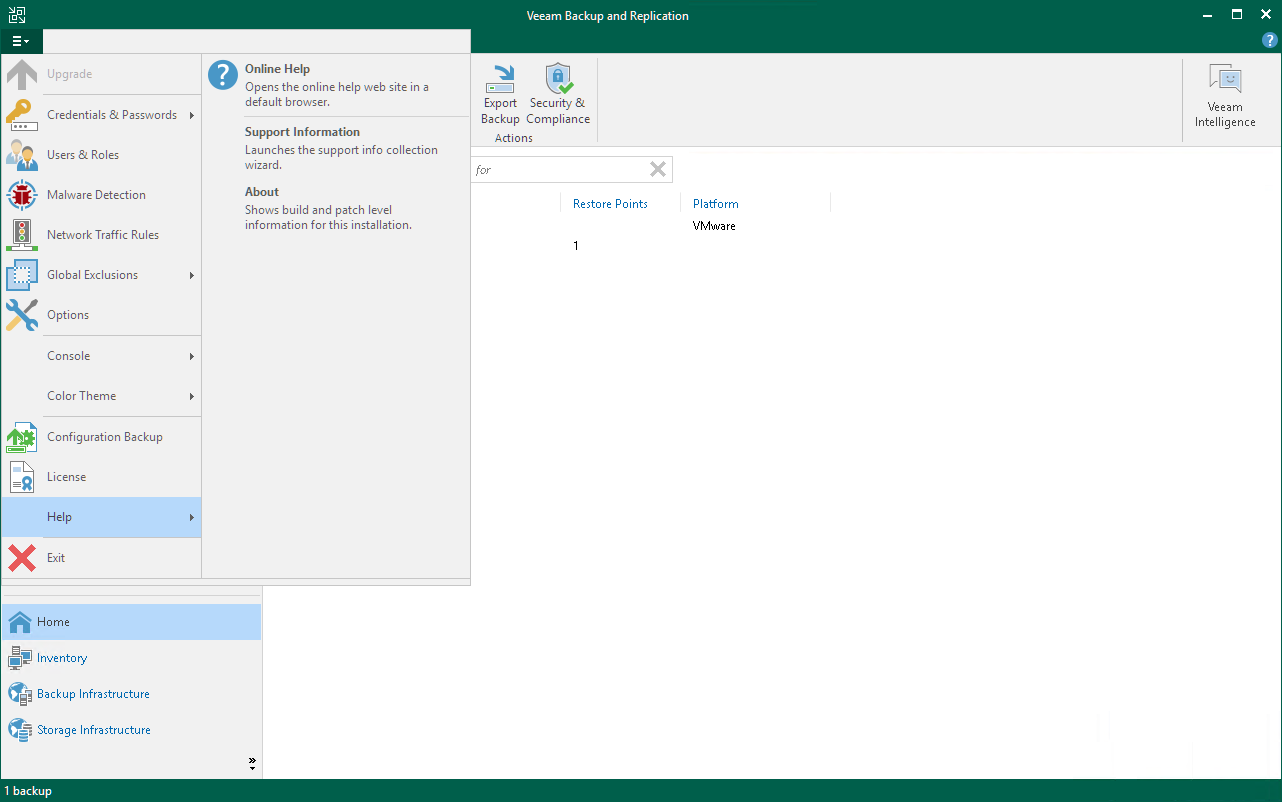Select Configuration Backup menu entry
The height and width of the screenshot is (802, 1282).
[x=102, y=437]
